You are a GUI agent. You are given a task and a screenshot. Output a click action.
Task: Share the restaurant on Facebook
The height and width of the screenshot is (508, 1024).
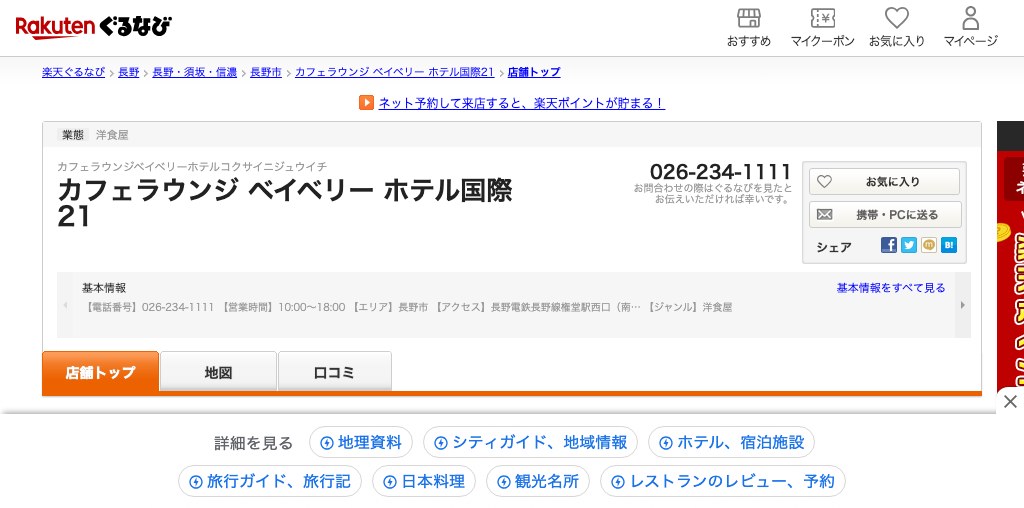pyautogui.click(x=888, y=245)
